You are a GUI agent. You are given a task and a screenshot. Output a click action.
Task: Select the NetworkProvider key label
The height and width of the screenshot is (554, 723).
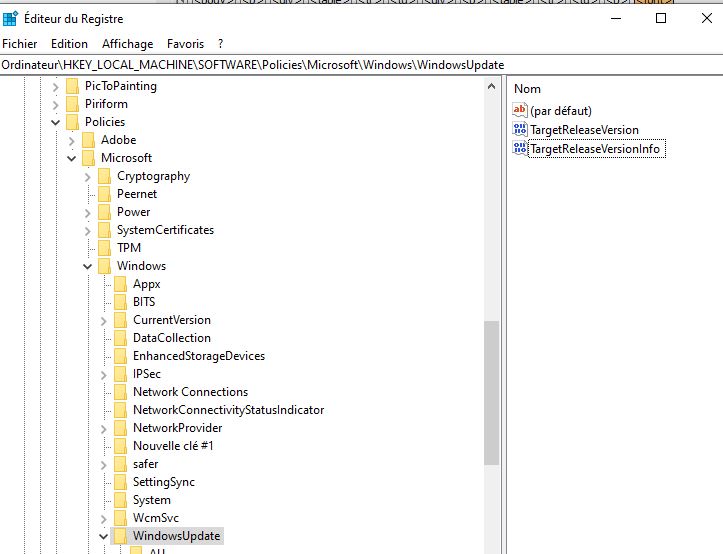[178, 428]
